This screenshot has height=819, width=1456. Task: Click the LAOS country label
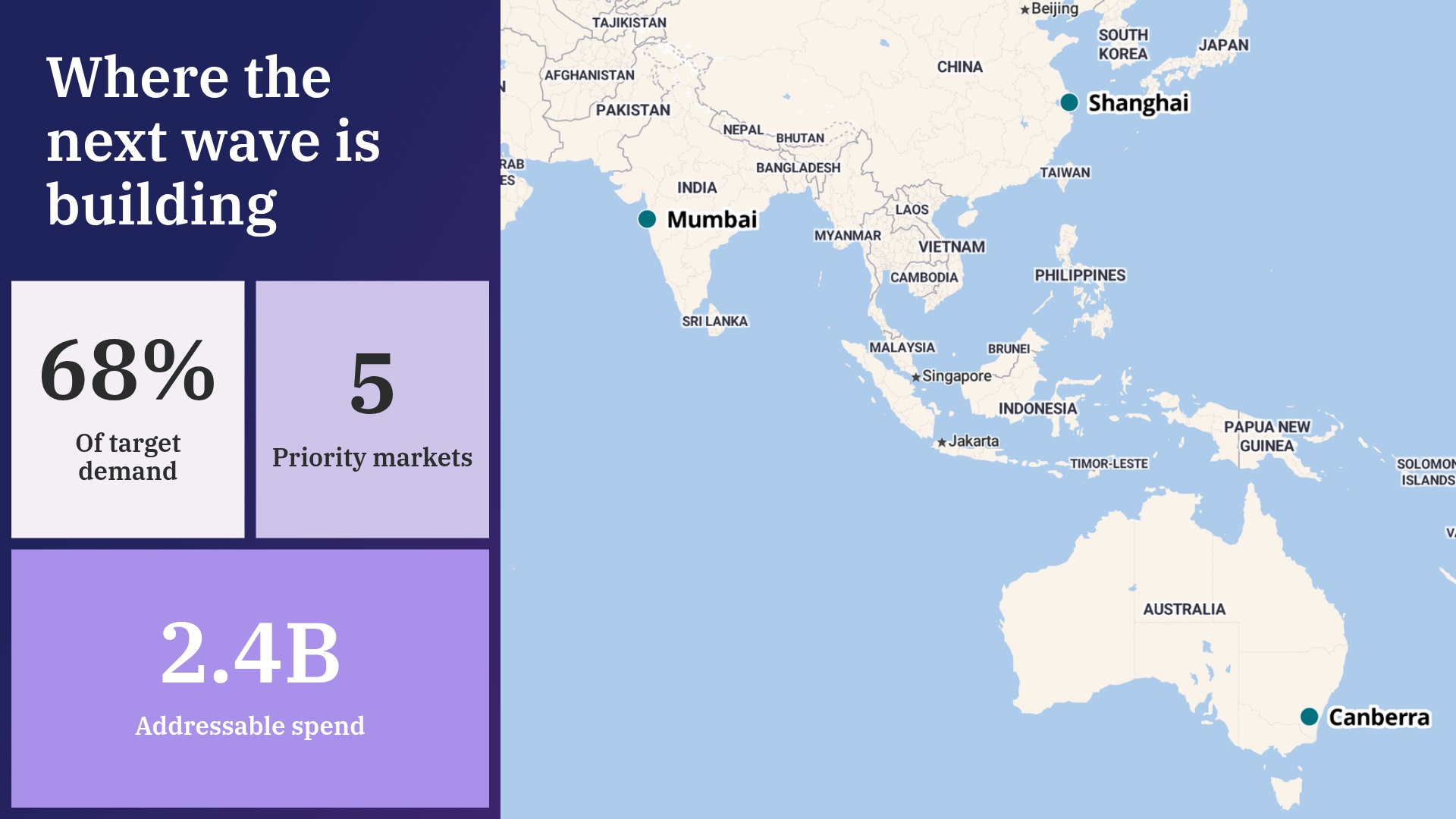912,209
